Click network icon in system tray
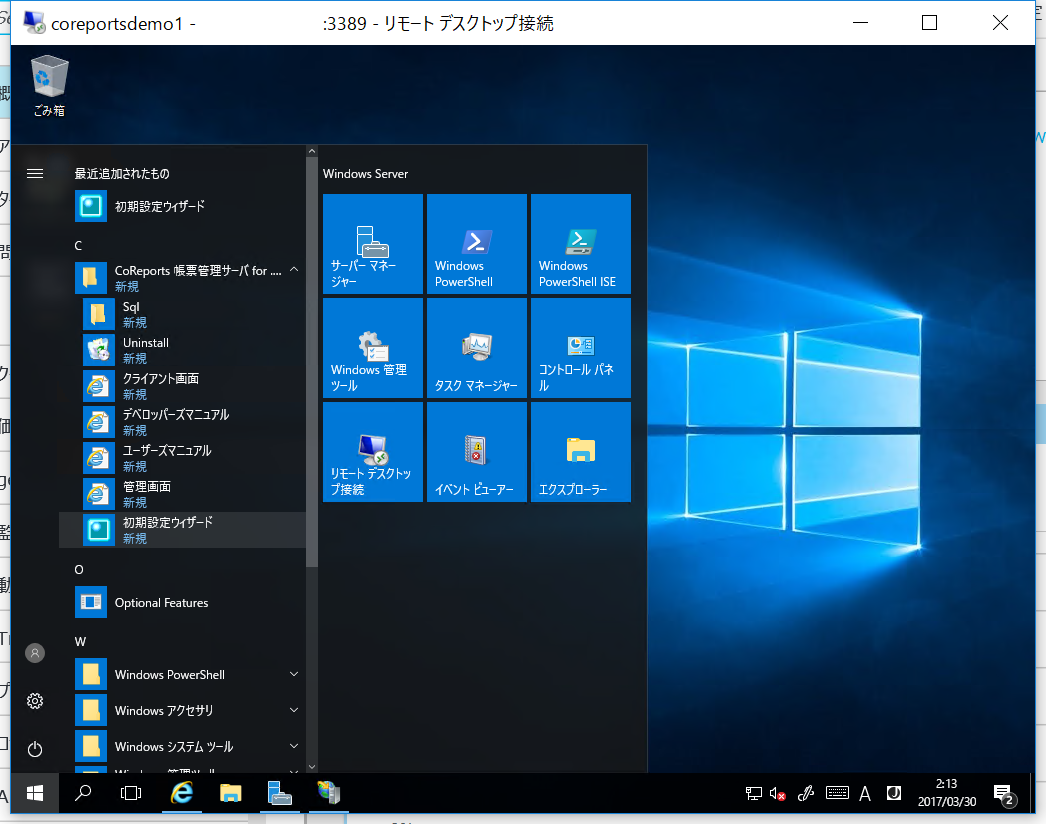The image size is (1046, 824). [754, 793]
